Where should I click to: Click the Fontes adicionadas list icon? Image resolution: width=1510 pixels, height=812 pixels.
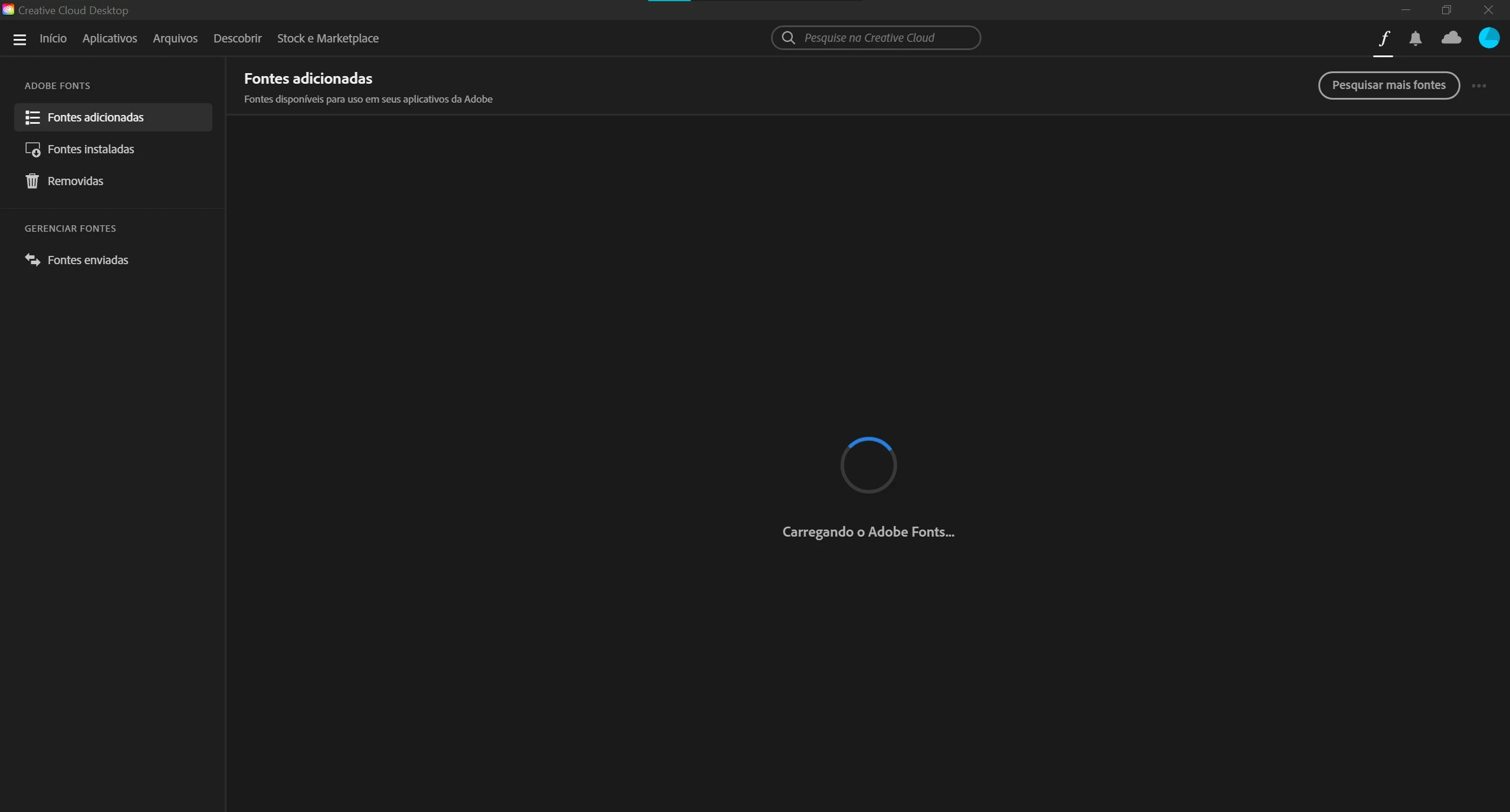coord(32,118)
